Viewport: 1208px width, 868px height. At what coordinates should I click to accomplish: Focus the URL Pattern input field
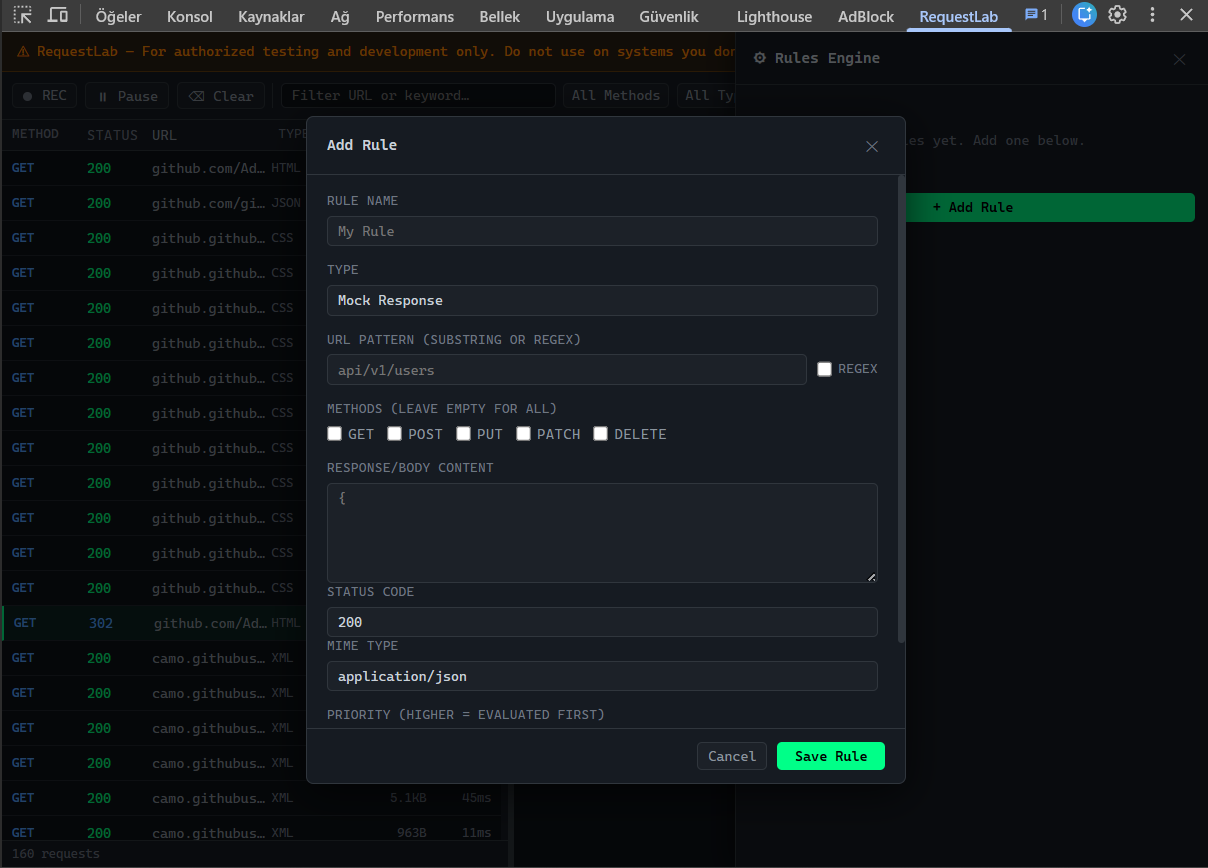click(x=567, y=370)
